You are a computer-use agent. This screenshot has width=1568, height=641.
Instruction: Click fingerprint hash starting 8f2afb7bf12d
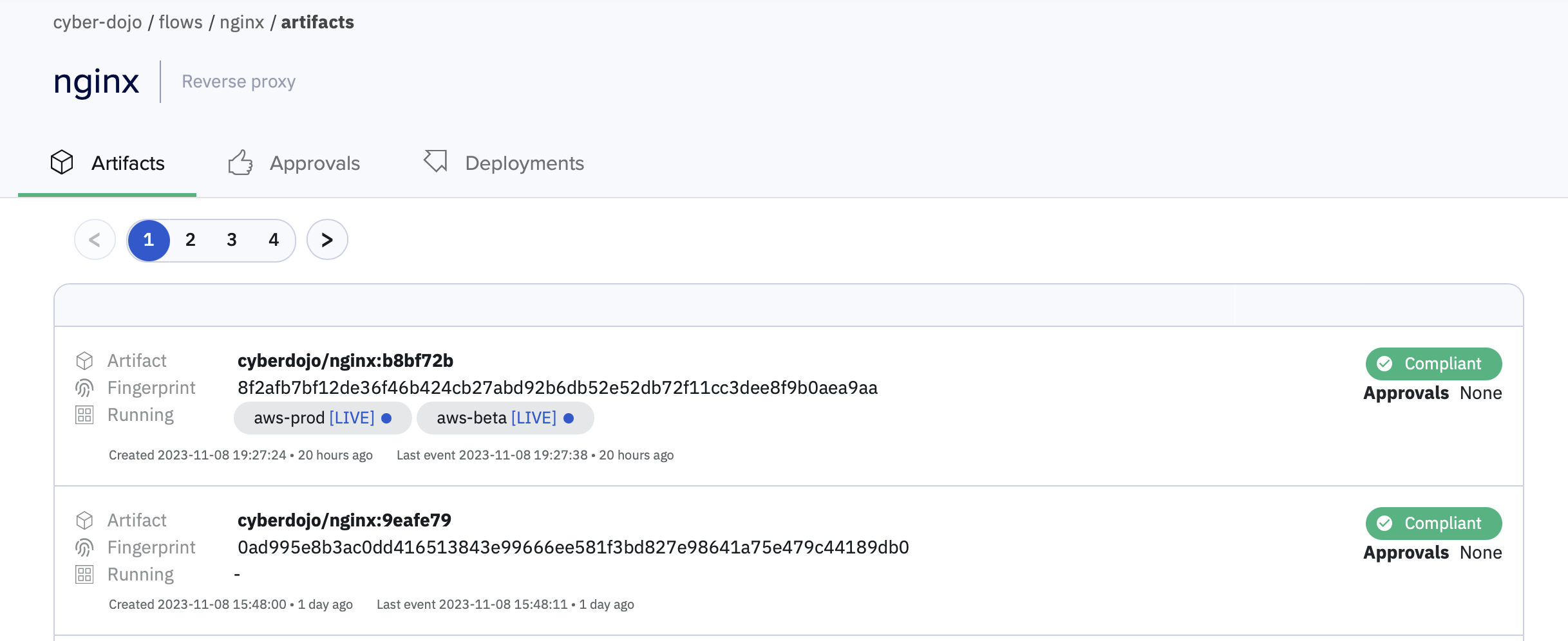(558, 388)
